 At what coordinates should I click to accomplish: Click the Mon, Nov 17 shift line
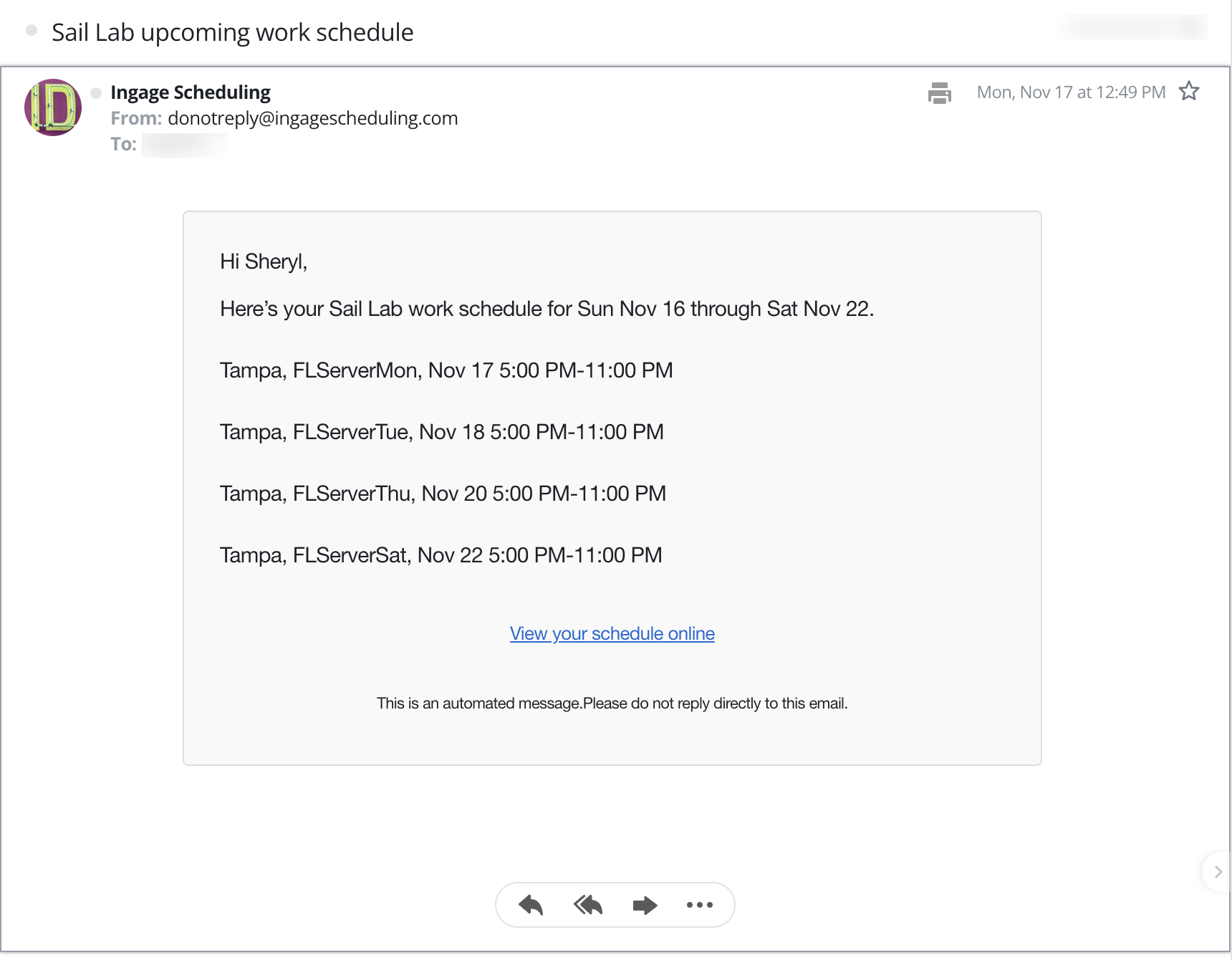tap(446, 370)
